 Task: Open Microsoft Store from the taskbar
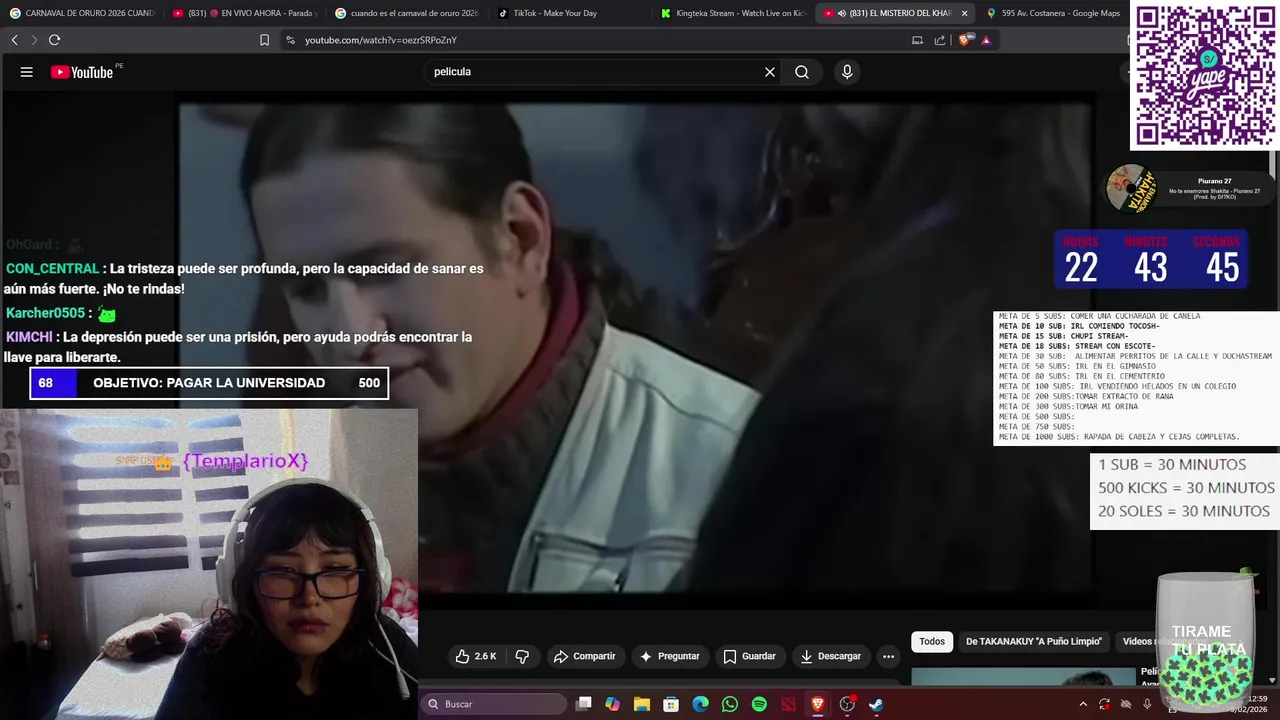click(x=671, y=704)
